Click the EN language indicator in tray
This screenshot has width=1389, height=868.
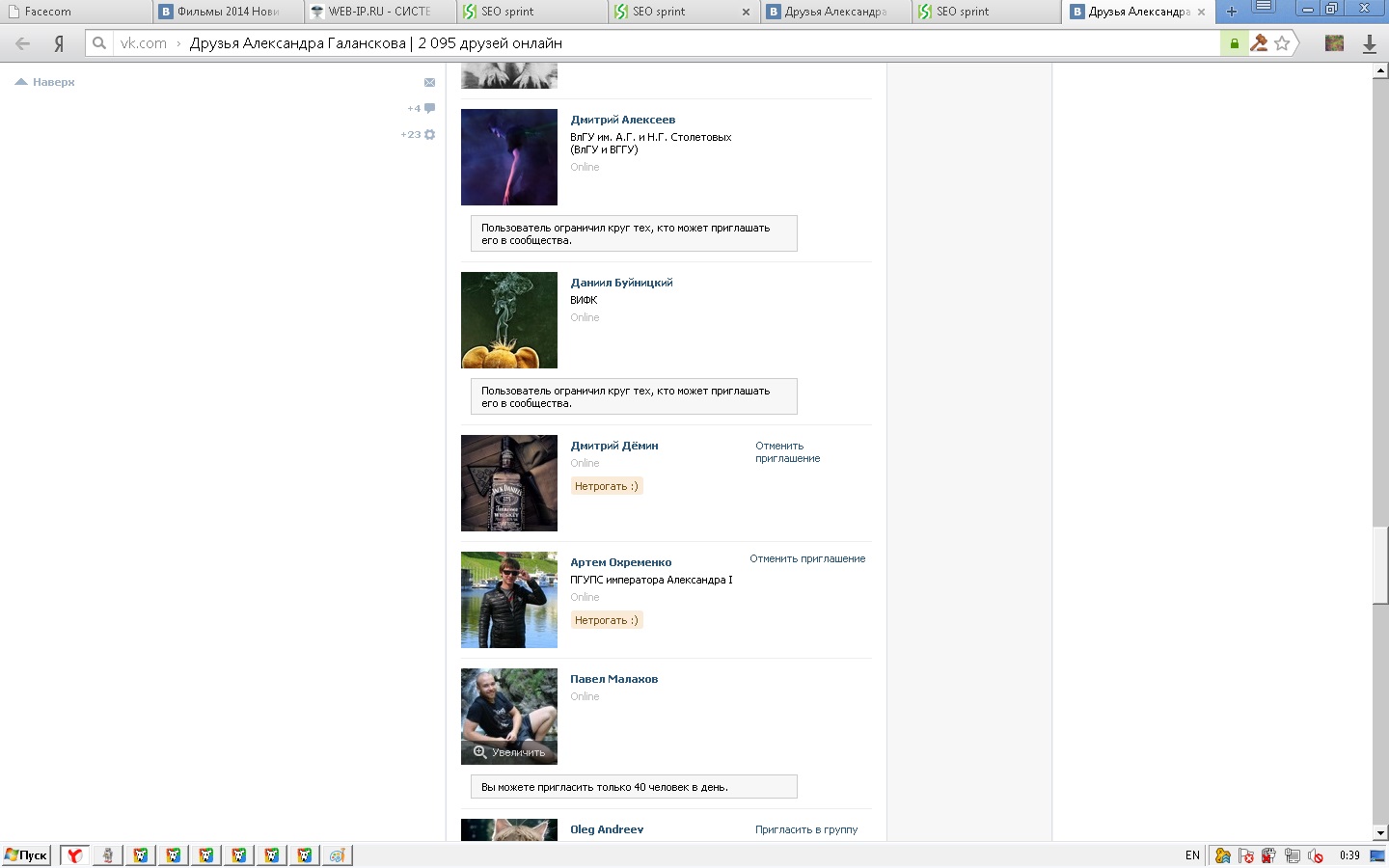[1192, 854]
